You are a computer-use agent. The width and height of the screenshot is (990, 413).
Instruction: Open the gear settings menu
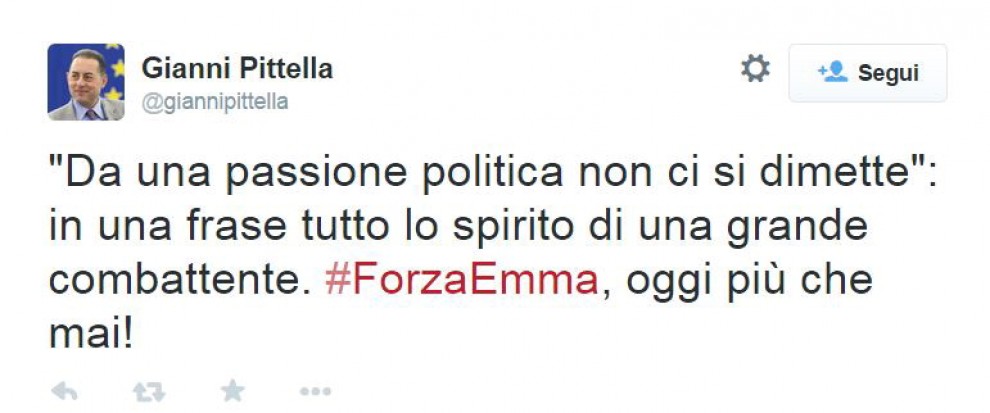pyautogui.click(x=755, y=68)
